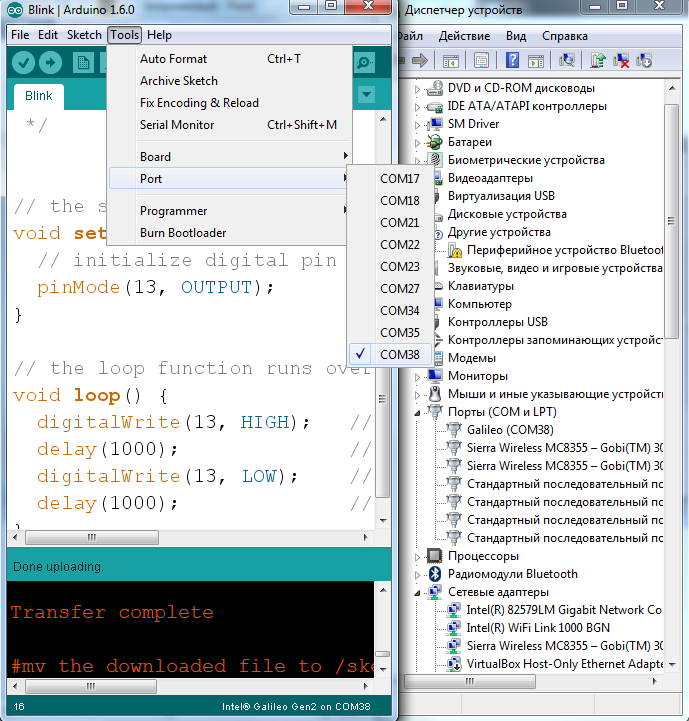Open Serial Monitor magnifier icon in Arduino toolbar
Viewport: 689px width, 721px height.
click(365, 63)
